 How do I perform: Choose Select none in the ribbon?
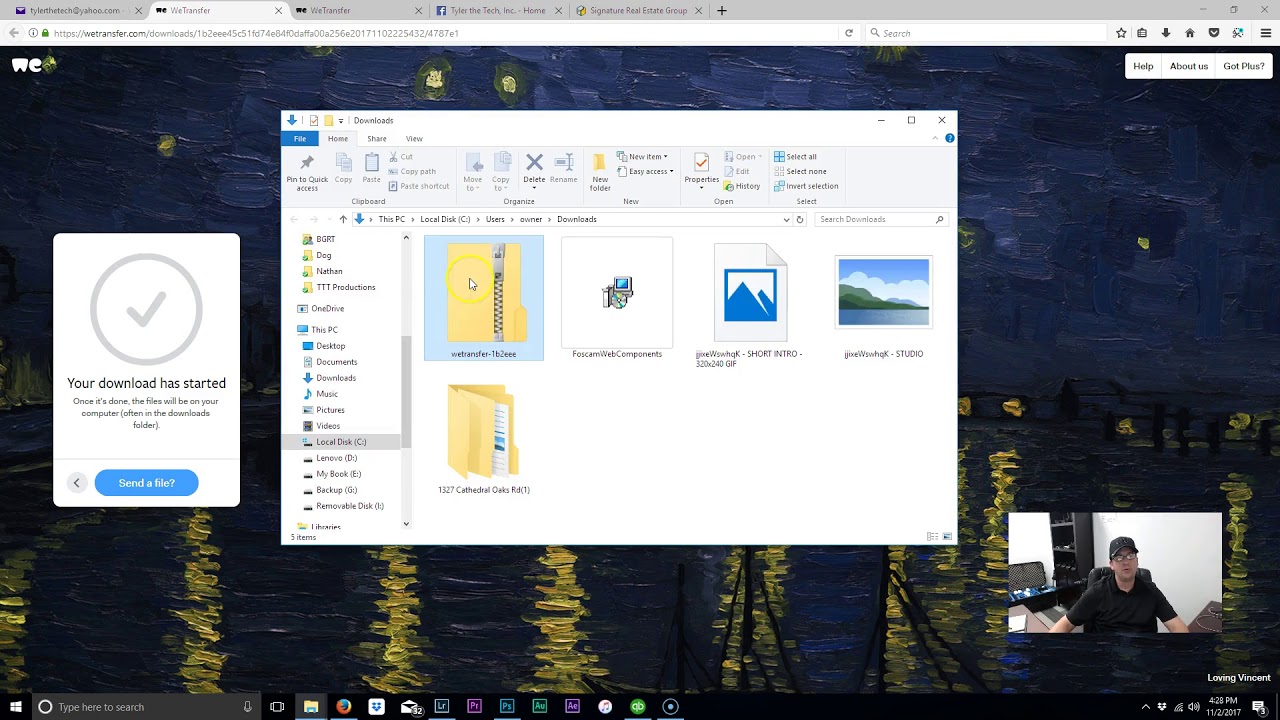(800, 171)
